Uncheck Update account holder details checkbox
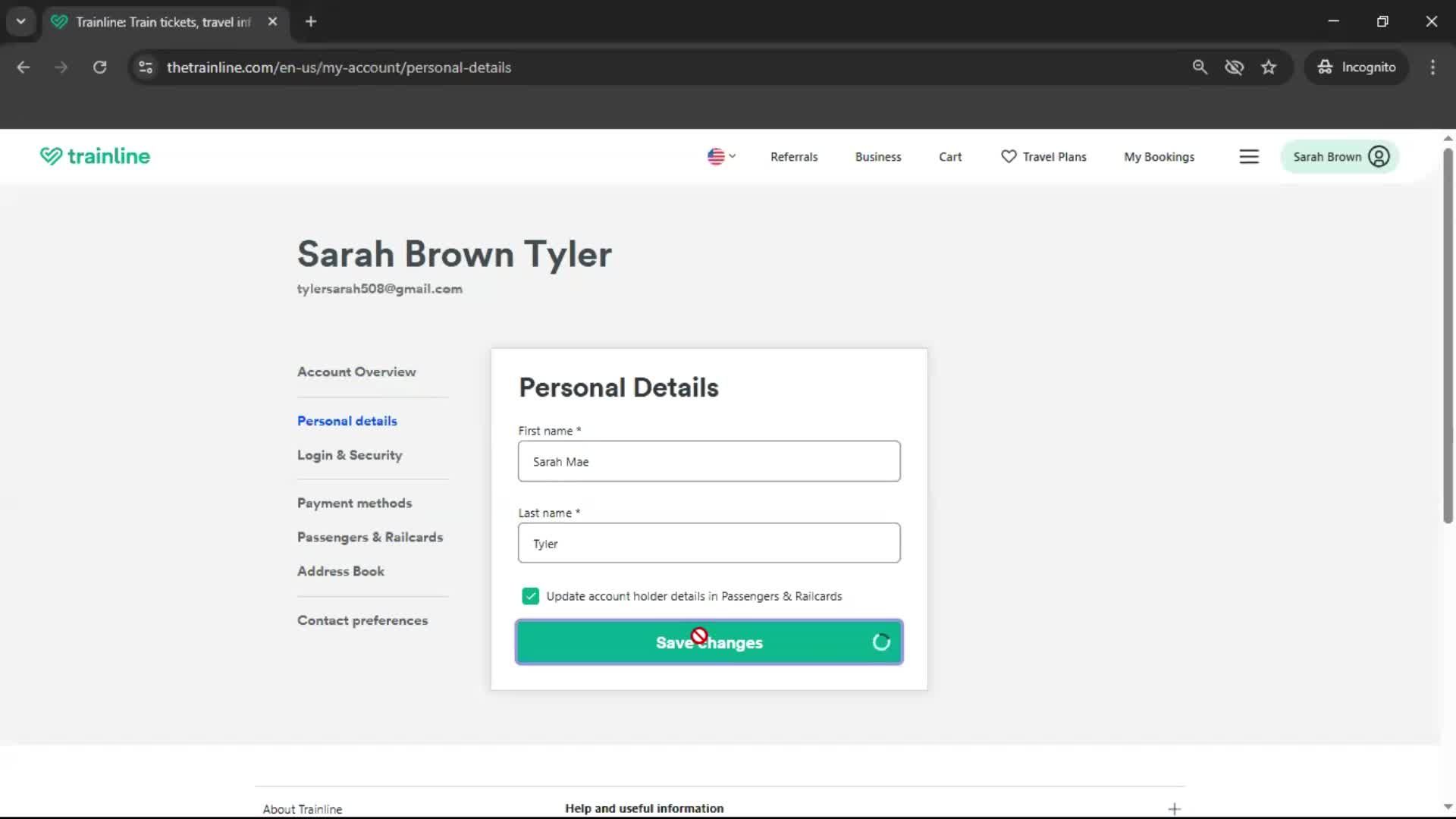The image size is (1456, 819). point(530,596)
